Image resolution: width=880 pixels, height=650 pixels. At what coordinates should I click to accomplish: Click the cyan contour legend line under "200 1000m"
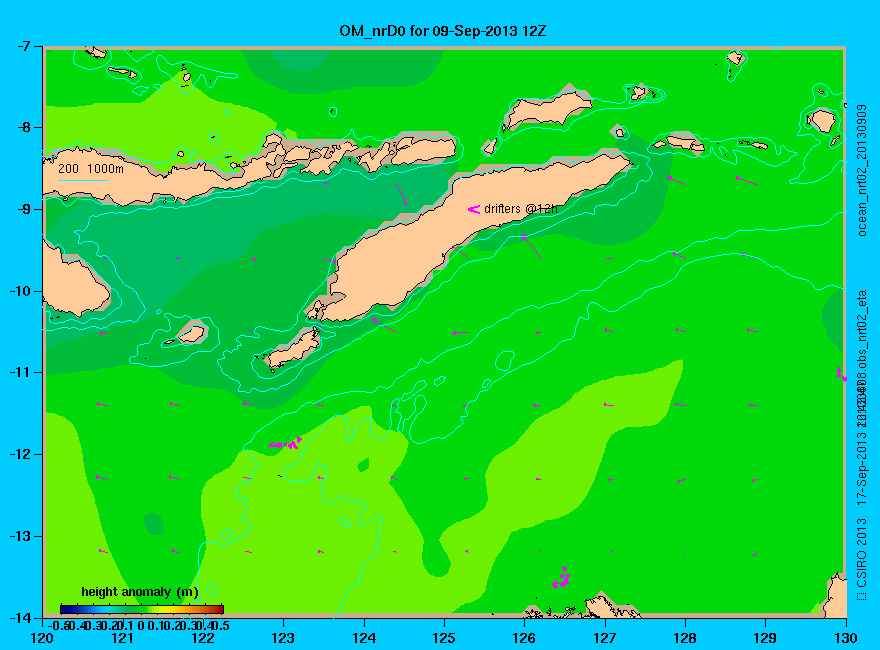pos(82,180)
